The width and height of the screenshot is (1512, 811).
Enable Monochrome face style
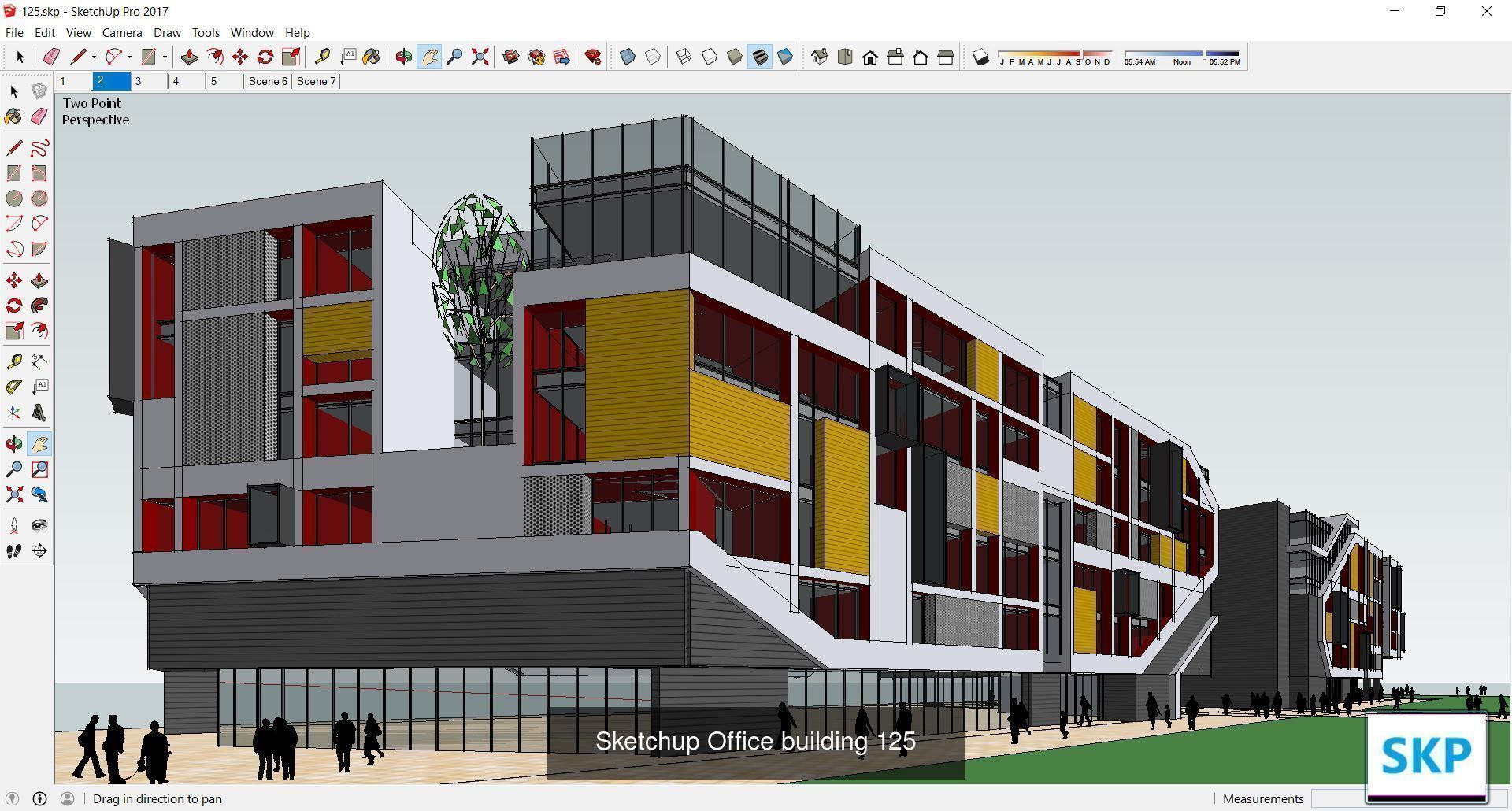[785, 57]
